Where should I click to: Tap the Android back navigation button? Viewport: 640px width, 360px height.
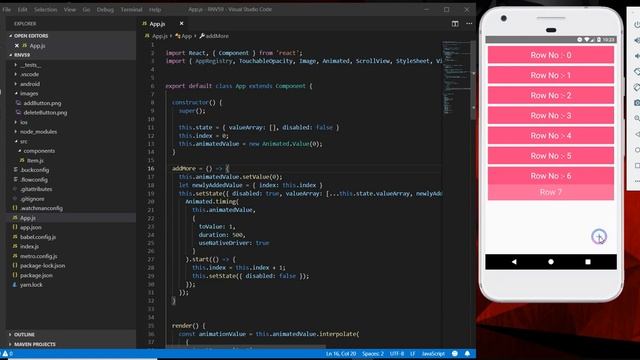tap(514, 262)
